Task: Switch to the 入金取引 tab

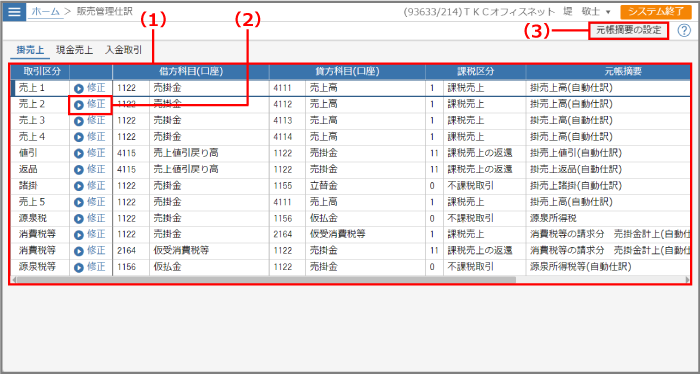Action: coord(123,50)
